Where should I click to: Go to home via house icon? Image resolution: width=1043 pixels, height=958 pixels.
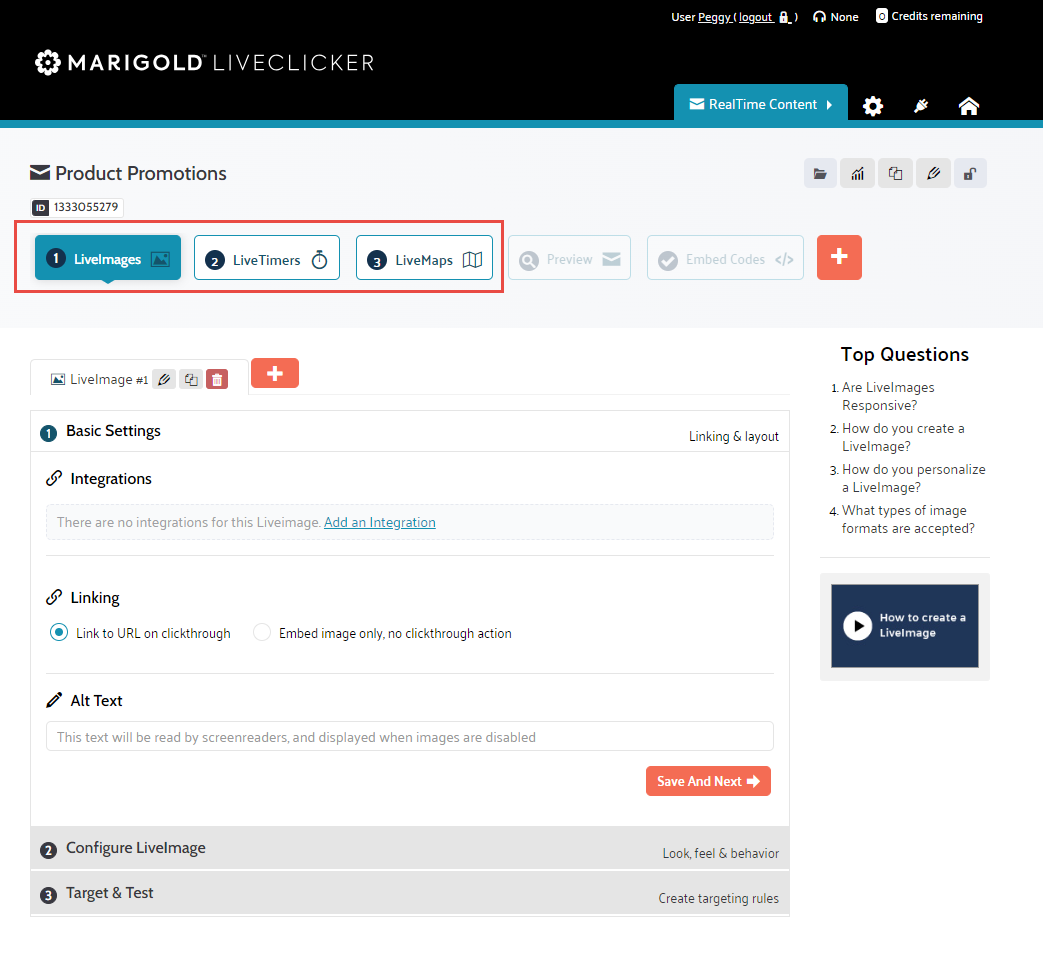point(968,106)
